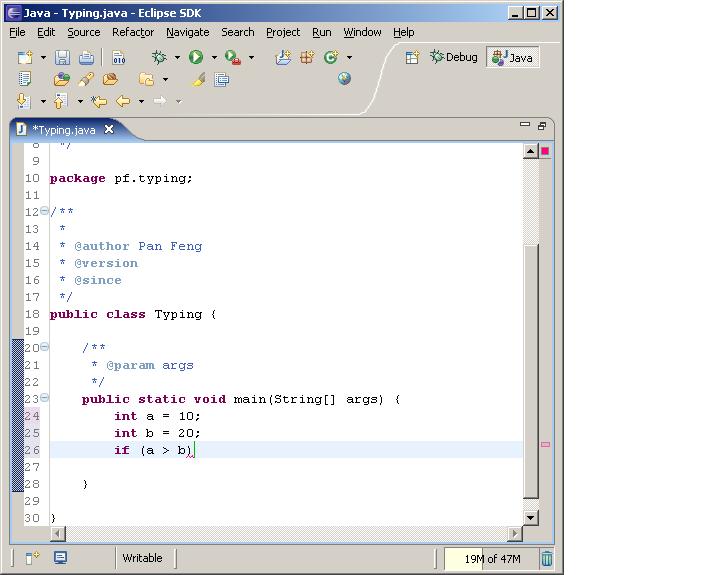Navigate Back with yellow left arrow
The image size is (711, 575).
[x=123, y=101]
